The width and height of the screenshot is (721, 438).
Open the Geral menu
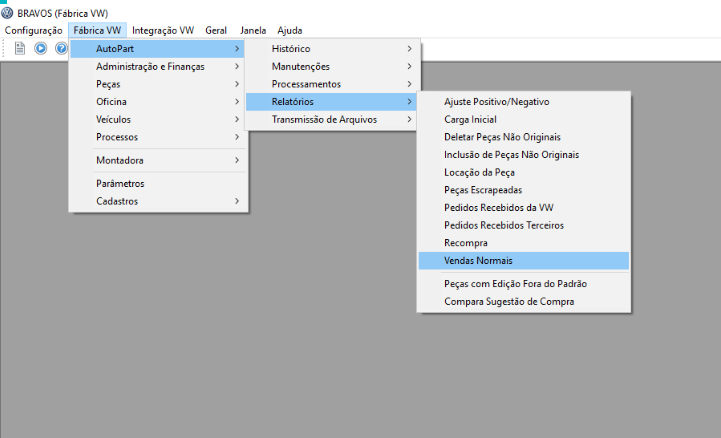pyautogui.click(x=216, y=30)
